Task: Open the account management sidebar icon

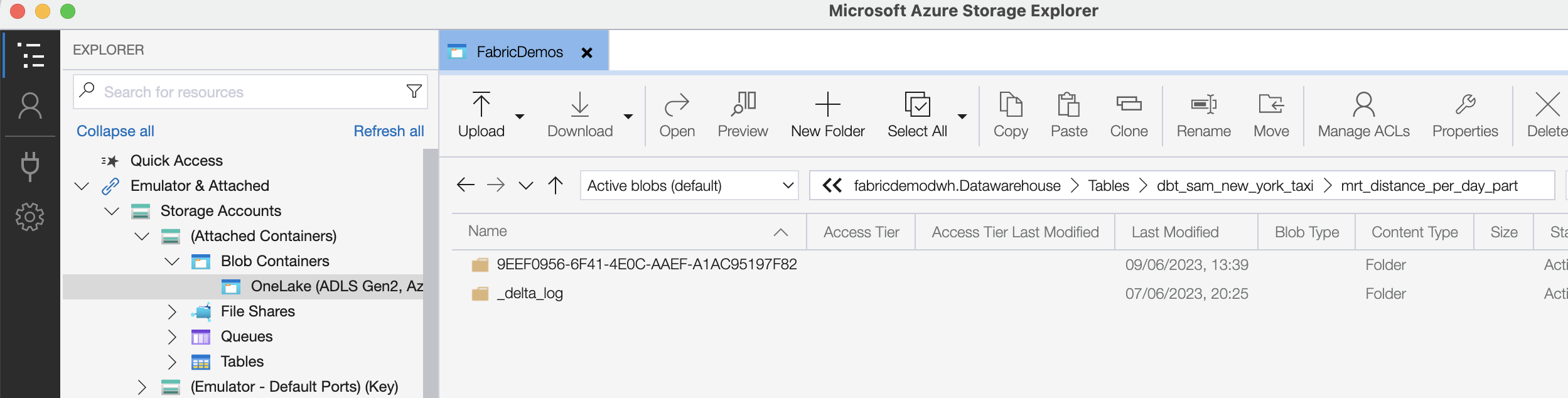Action: (x=30, y=106)
